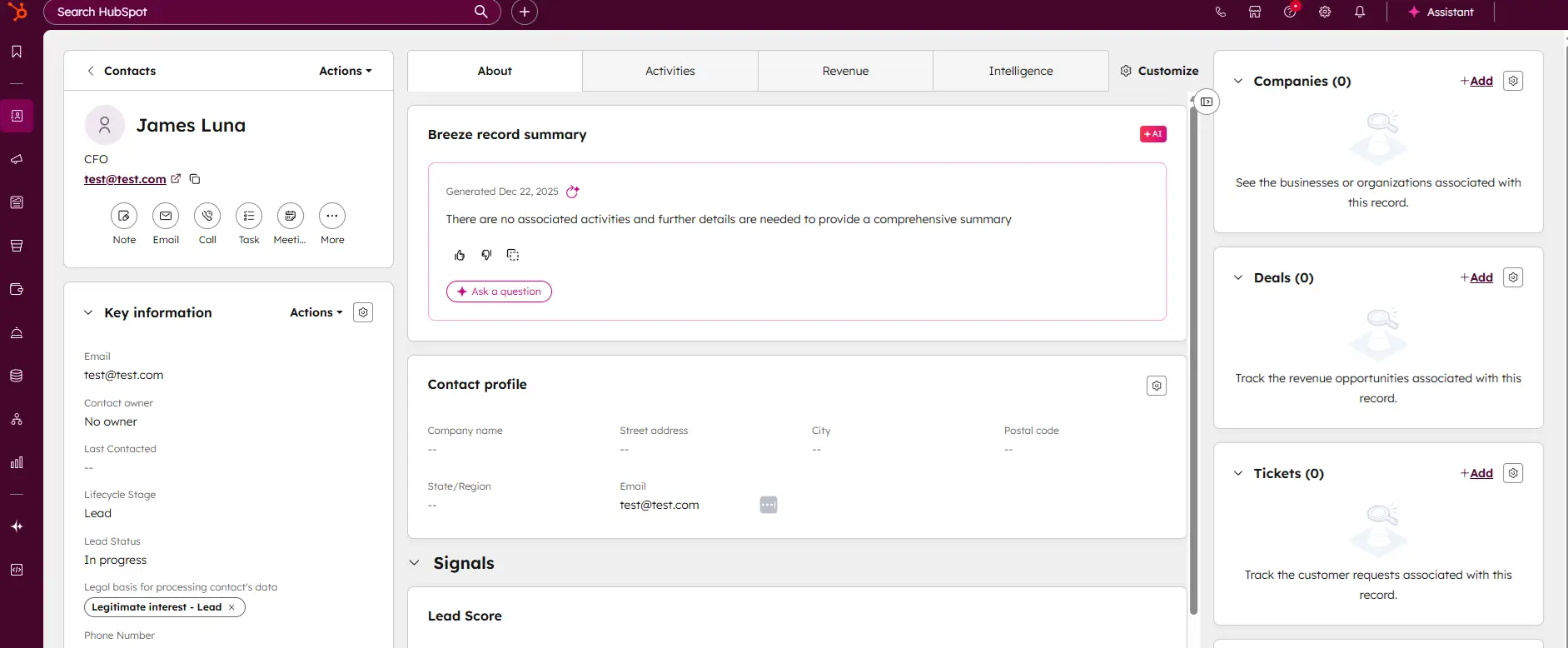Add a deal association

pos(1476,277)
